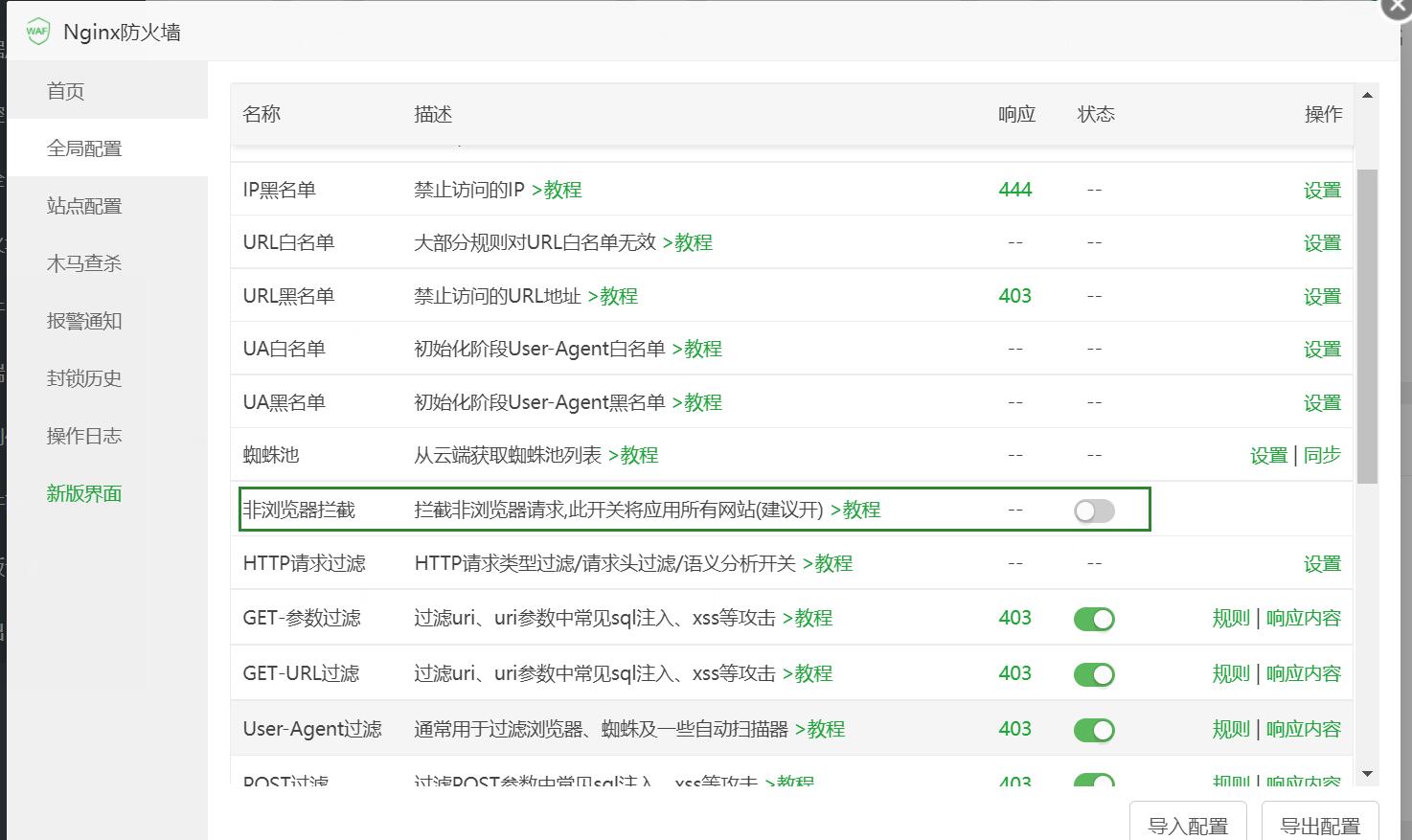Open the 站点配置 section
The width and height of the screenshot is (1412, 840).
pyautogui.click(x=82, y=205)
